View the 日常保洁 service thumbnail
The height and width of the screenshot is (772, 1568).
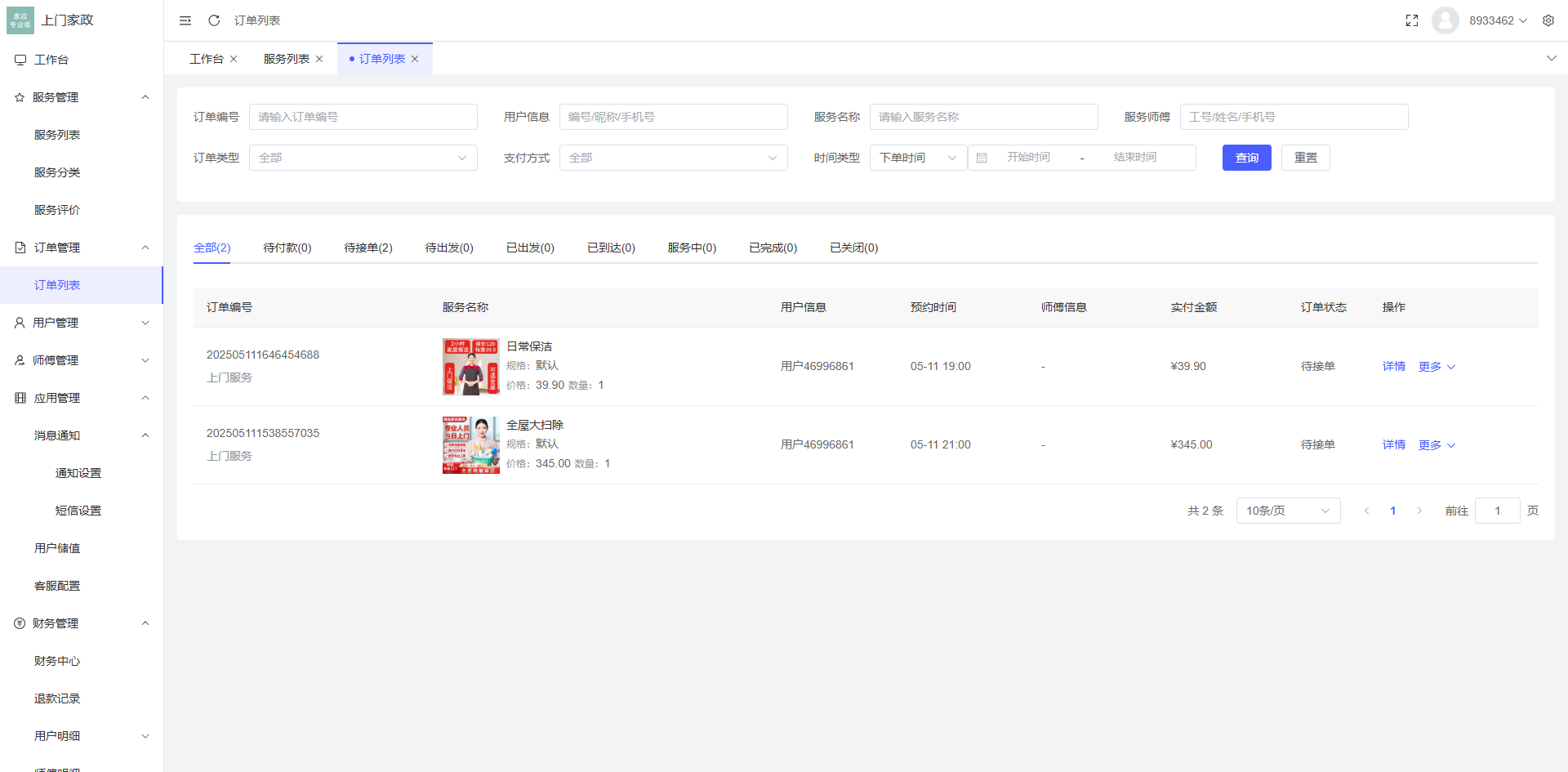click(x=470, y=367)
